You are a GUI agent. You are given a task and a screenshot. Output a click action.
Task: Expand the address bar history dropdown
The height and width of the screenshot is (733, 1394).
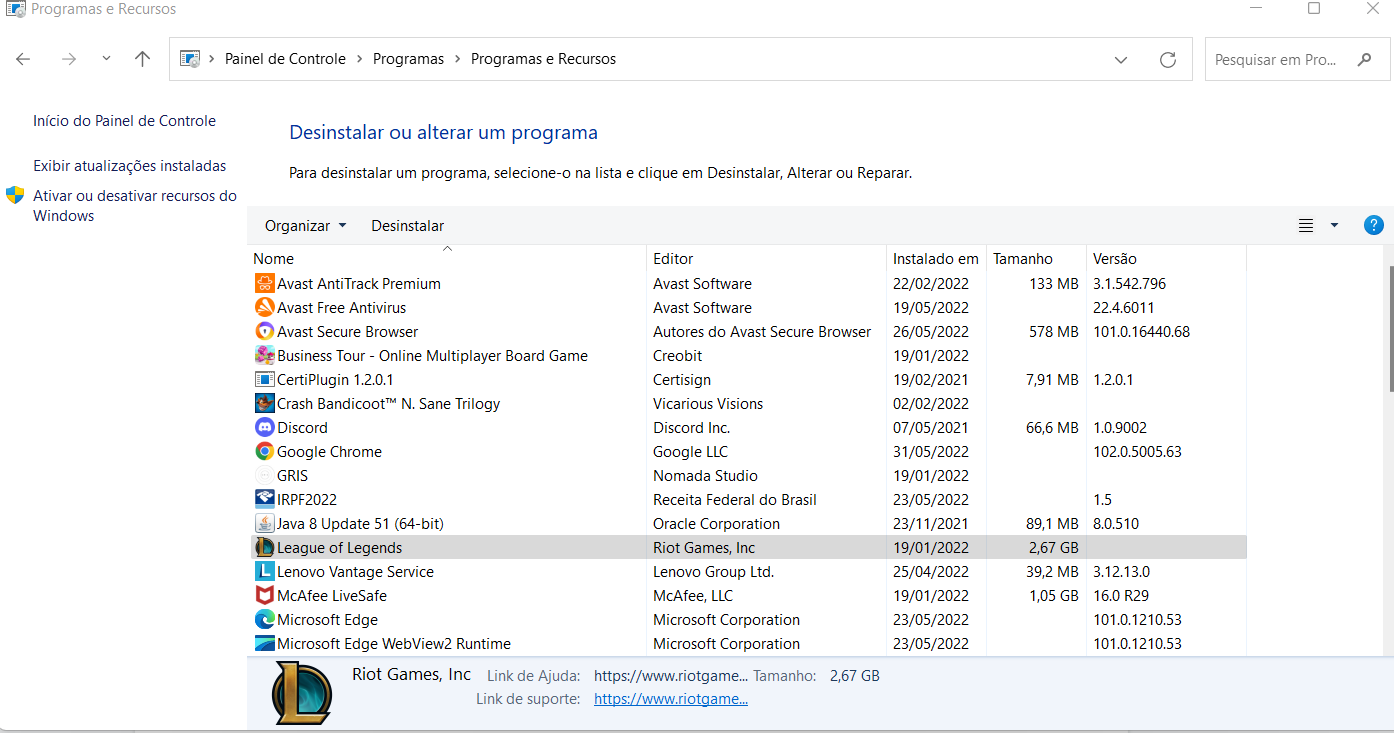coord(1121,59)
